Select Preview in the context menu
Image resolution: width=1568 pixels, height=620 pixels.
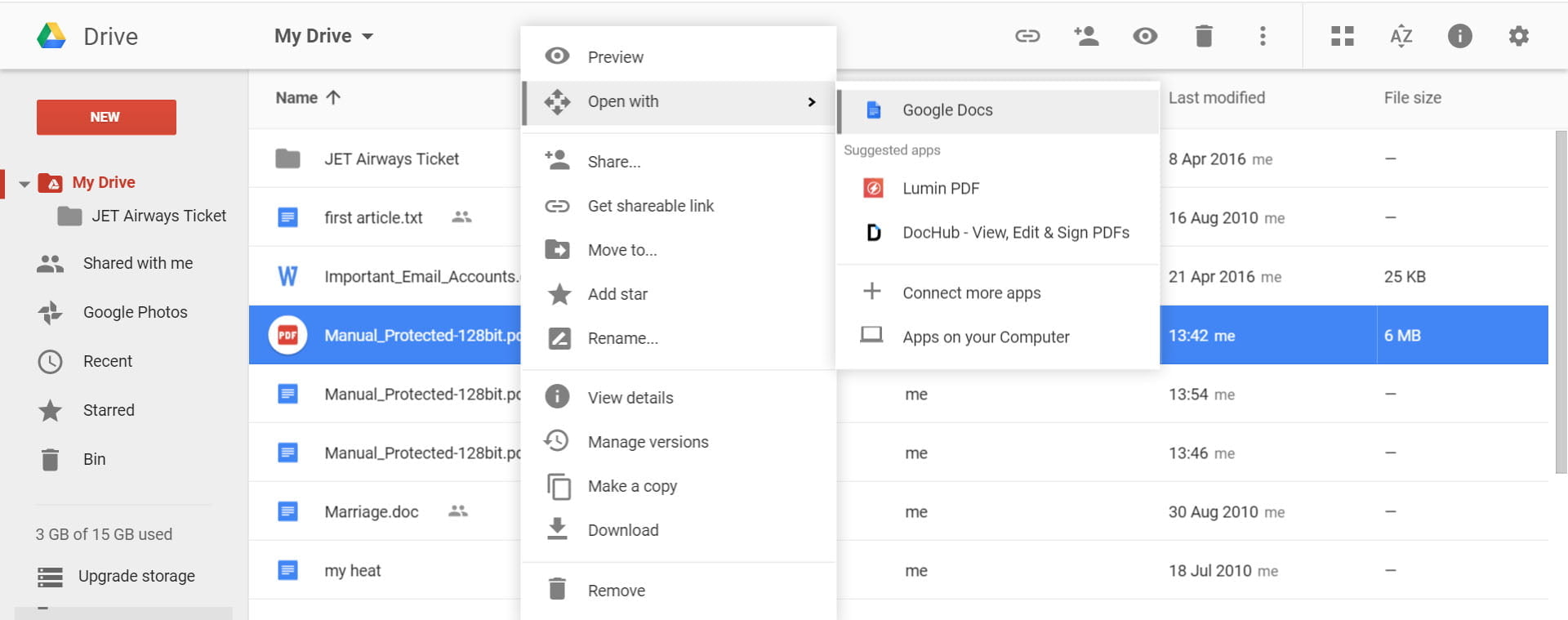coord(678,57)
